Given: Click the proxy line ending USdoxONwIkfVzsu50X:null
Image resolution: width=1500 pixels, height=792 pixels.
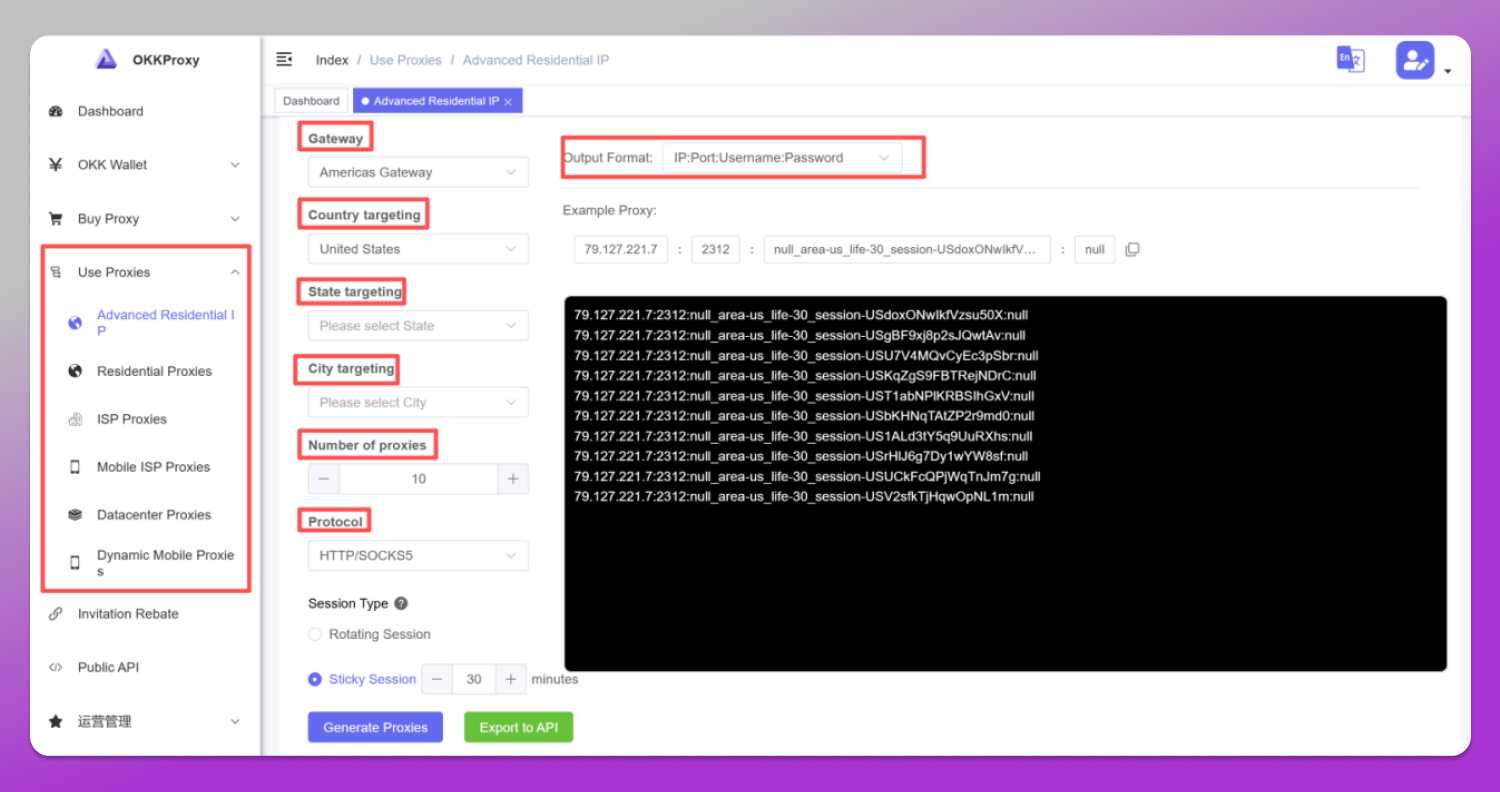Looking at the screenshot, I should pyautogui.click(x=801, y=315).
